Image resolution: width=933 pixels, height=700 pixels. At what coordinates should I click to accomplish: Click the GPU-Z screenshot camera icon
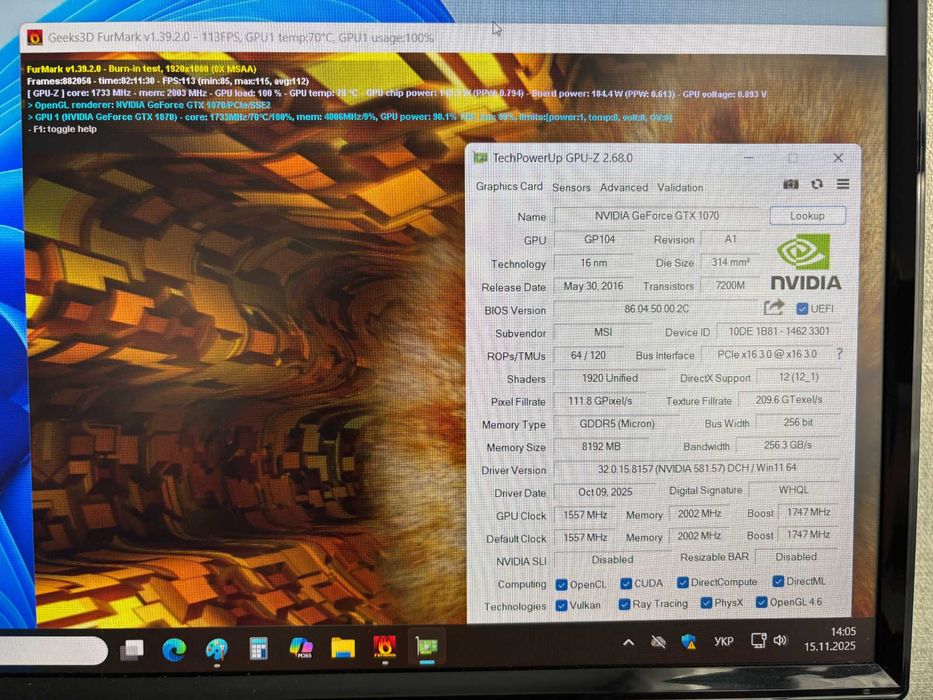tap(790, 185)
